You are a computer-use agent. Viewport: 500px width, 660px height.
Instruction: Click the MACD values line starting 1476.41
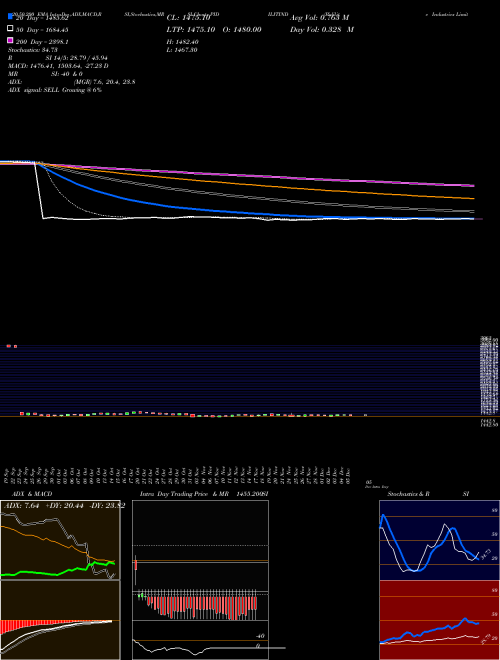coord(58,66)
